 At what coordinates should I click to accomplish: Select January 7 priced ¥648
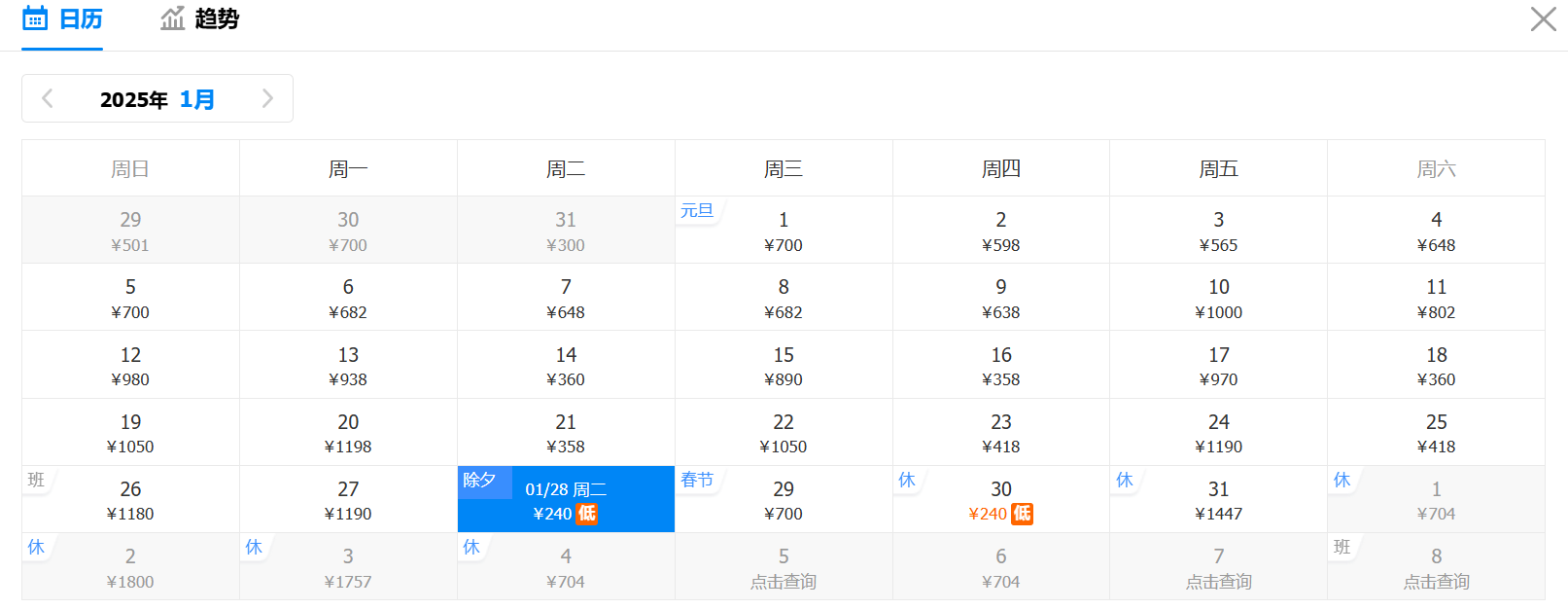coord(566,298)
